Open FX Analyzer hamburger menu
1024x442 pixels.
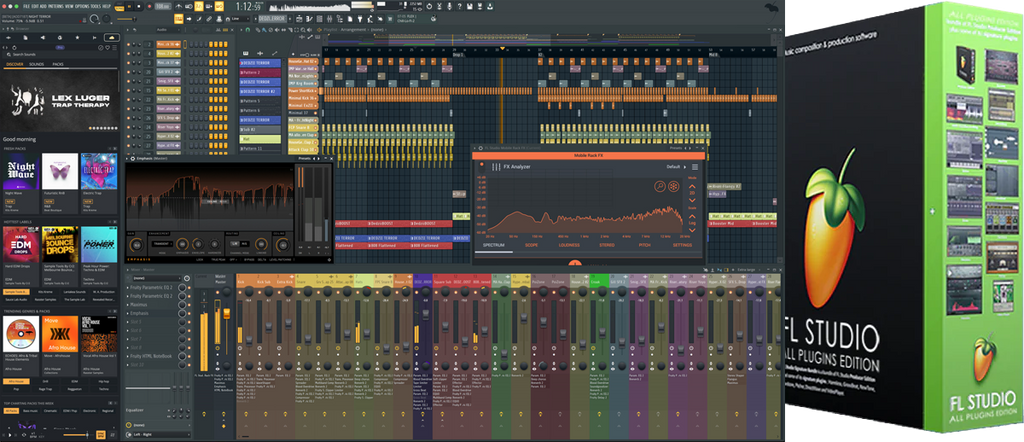click(695, 166)
